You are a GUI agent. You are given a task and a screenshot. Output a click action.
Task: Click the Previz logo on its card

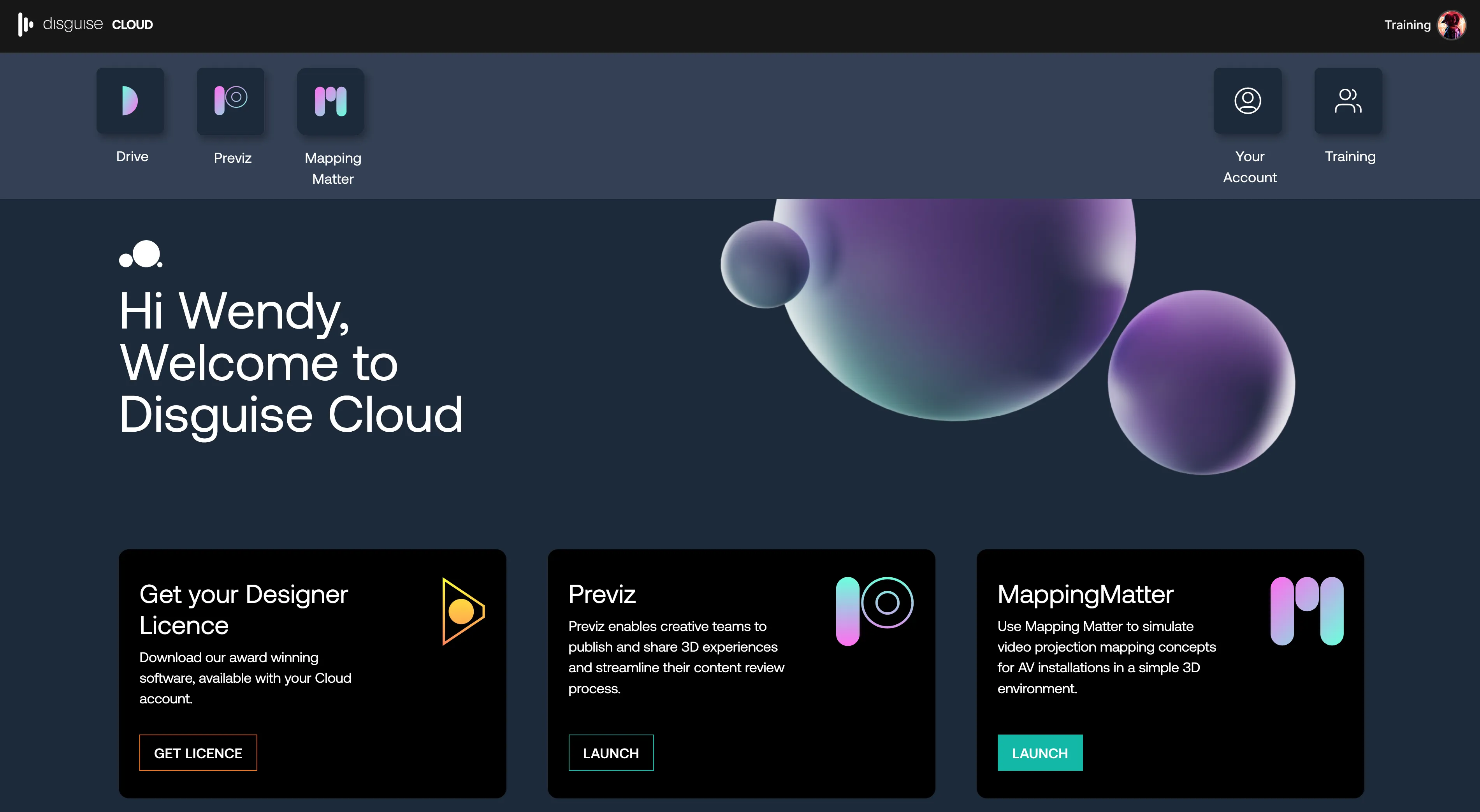[874, 603]
